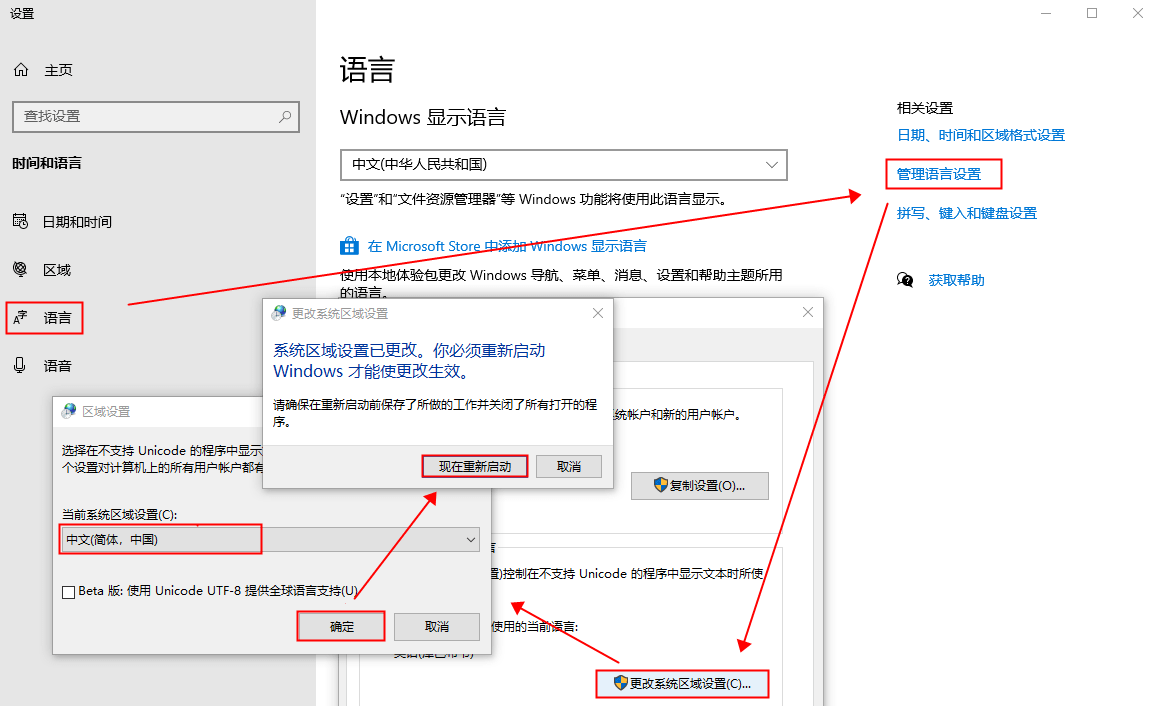Image resolution: width=1153 pixels, height=706 pixels.
Task: Click the 现在重新启动 button
Action: (x=475, y=466)
